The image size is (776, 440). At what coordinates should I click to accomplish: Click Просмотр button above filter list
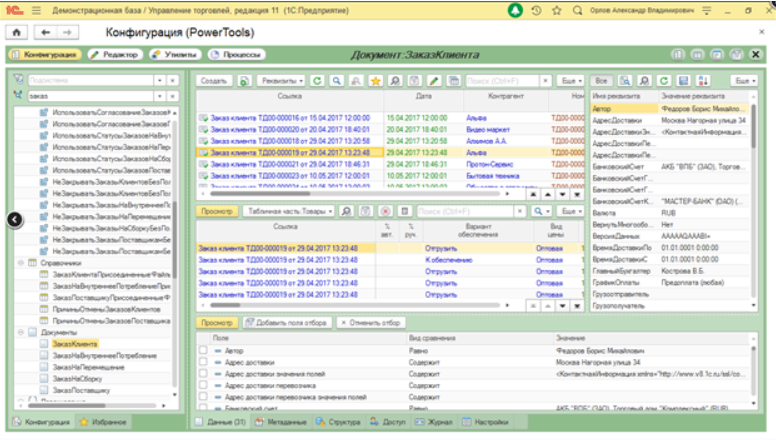coord(217,323)
